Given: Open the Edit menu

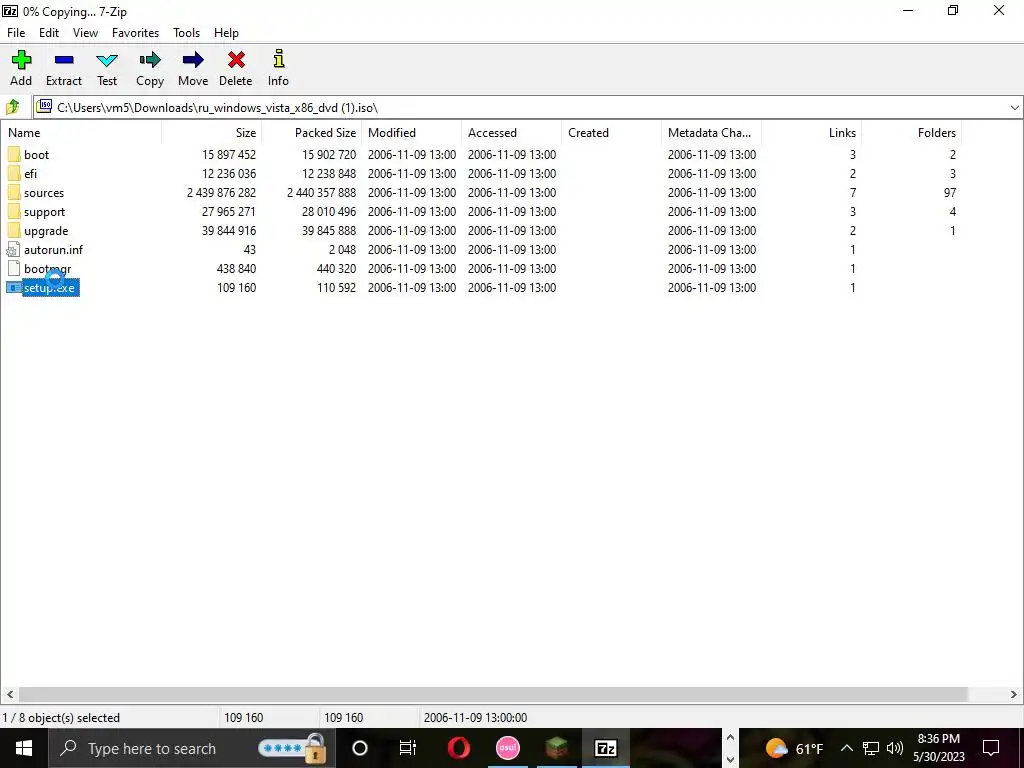Looking at the screenshot, I should click(49, 33).
